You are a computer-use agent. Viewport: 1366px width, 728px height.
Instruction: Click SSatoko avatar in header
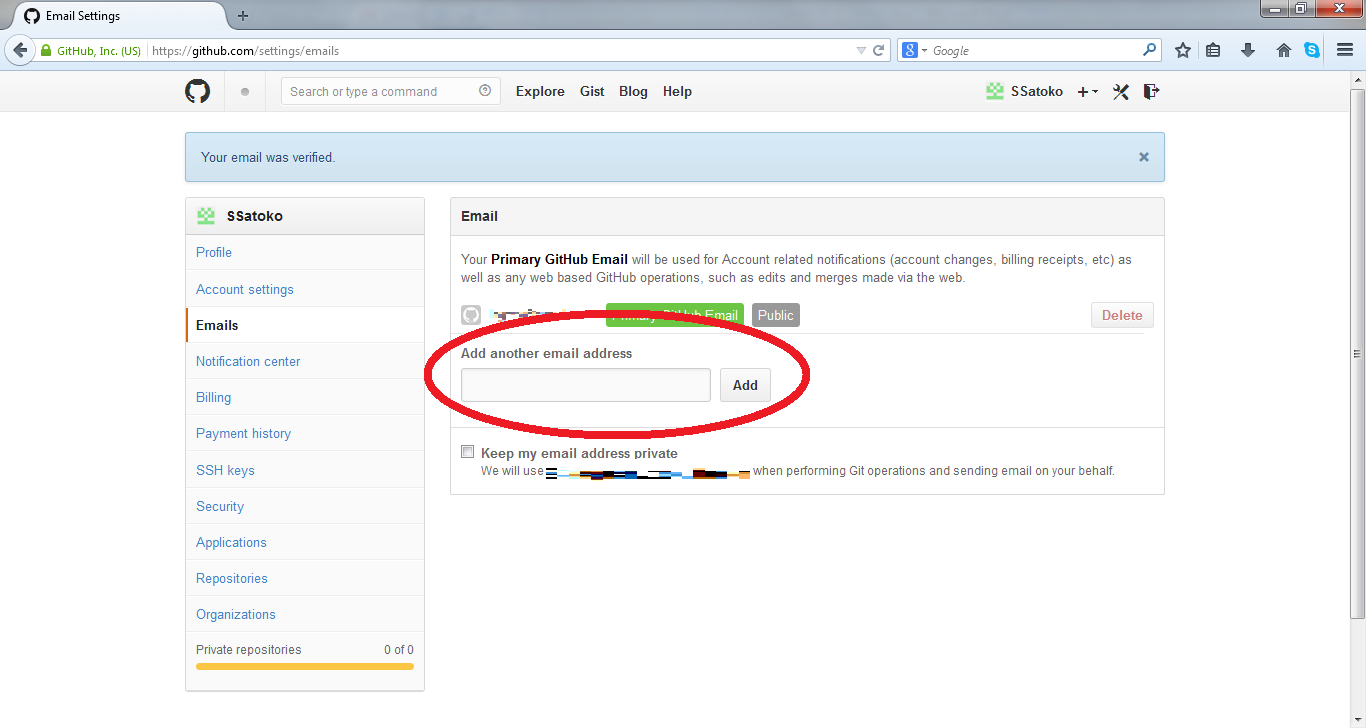point(994,91)
